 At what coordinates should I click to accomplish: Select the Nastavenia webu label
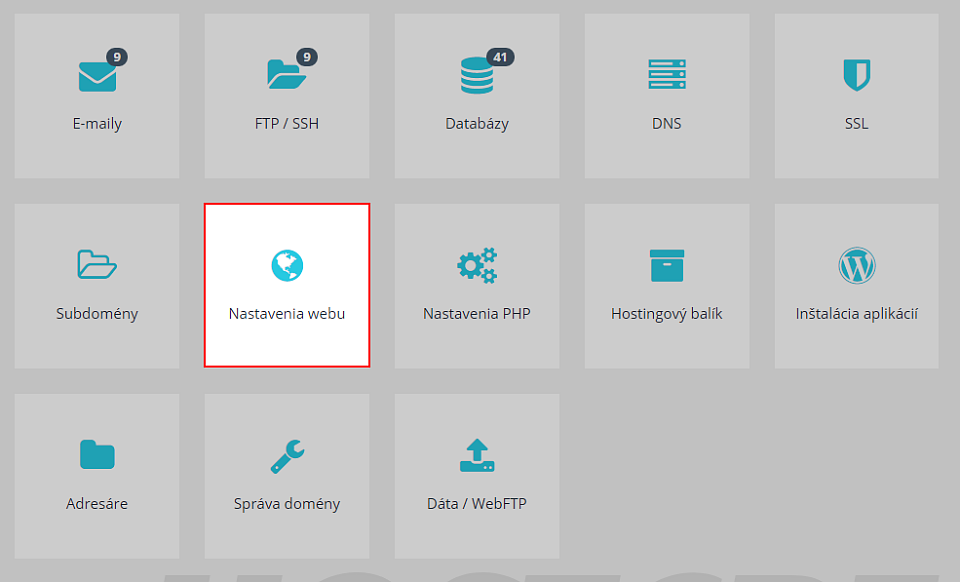(287, 314)
